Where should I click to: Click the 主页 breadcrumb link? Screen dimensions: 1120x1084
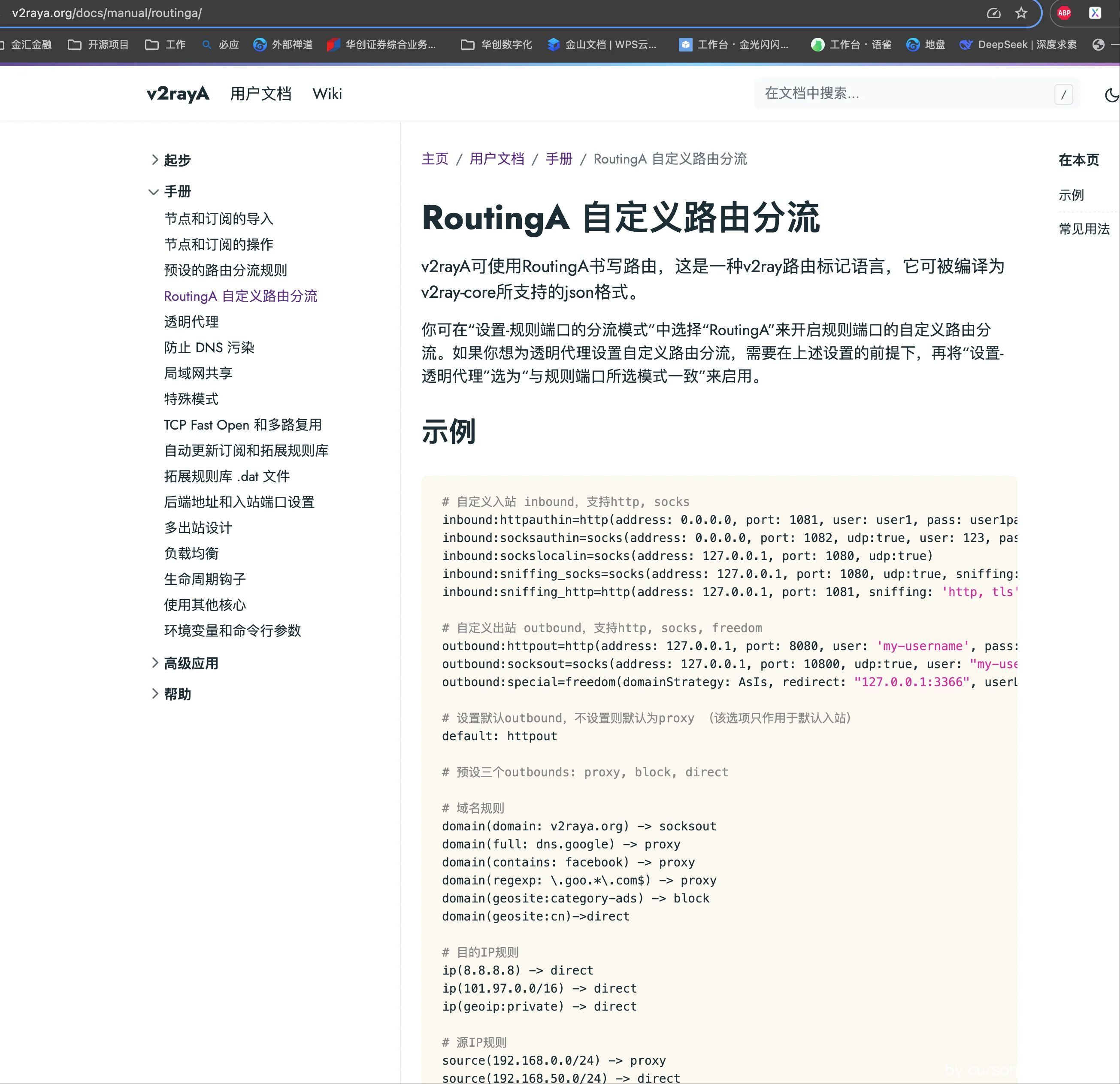coord(435,159)
